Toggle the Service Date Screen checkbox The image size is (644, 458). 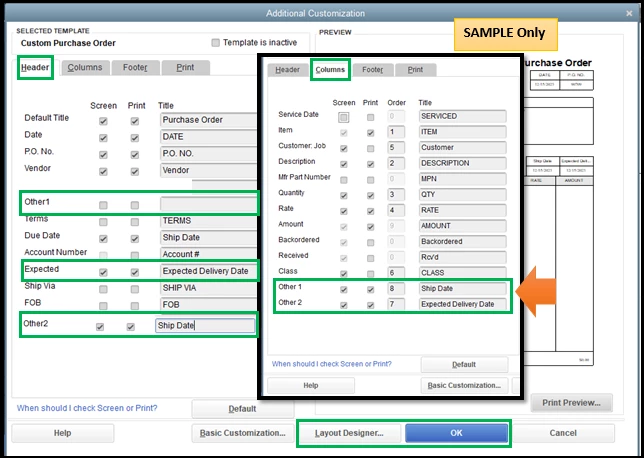pyautogui.click(x=343, y=117)
